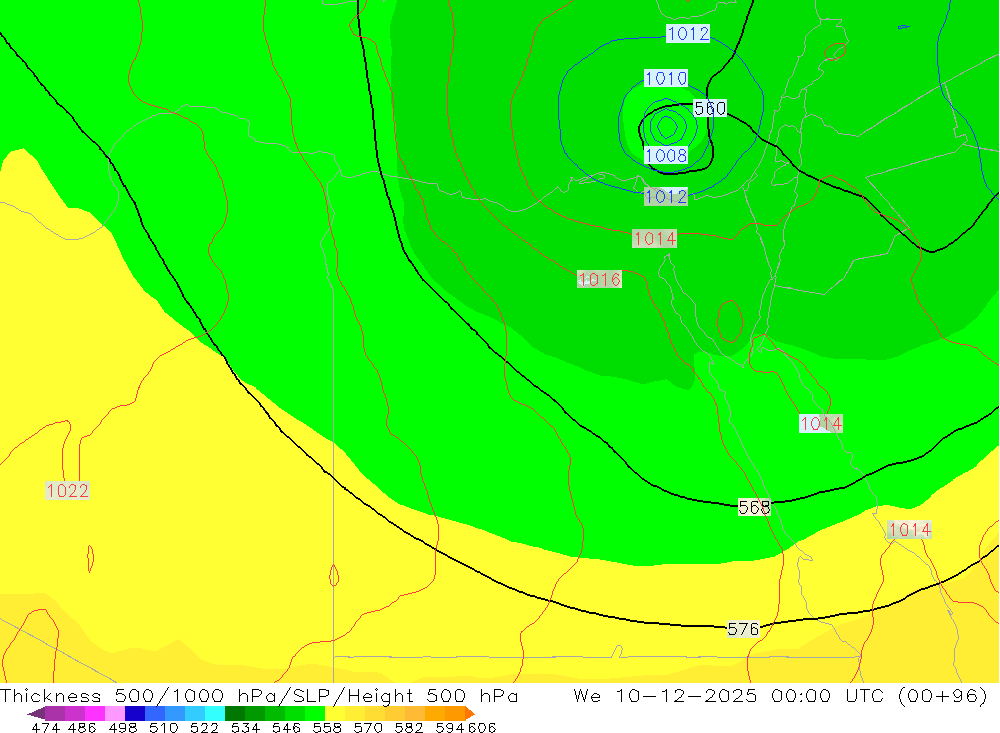
Task: Click legend value 534
Action: point(246,727)
